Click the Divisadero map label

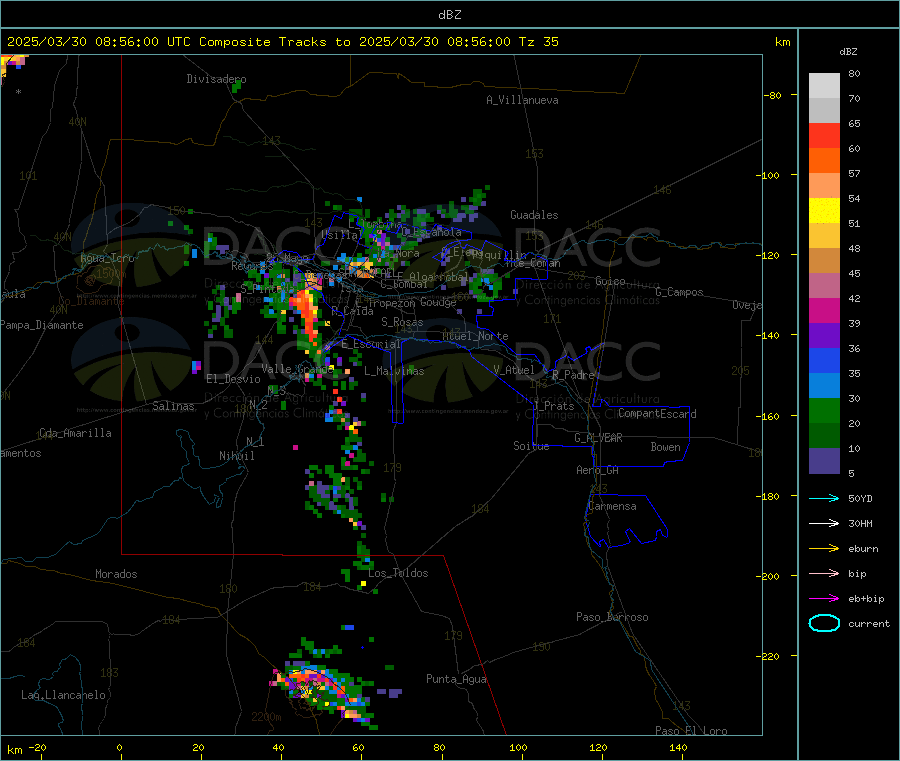[216, 79]
